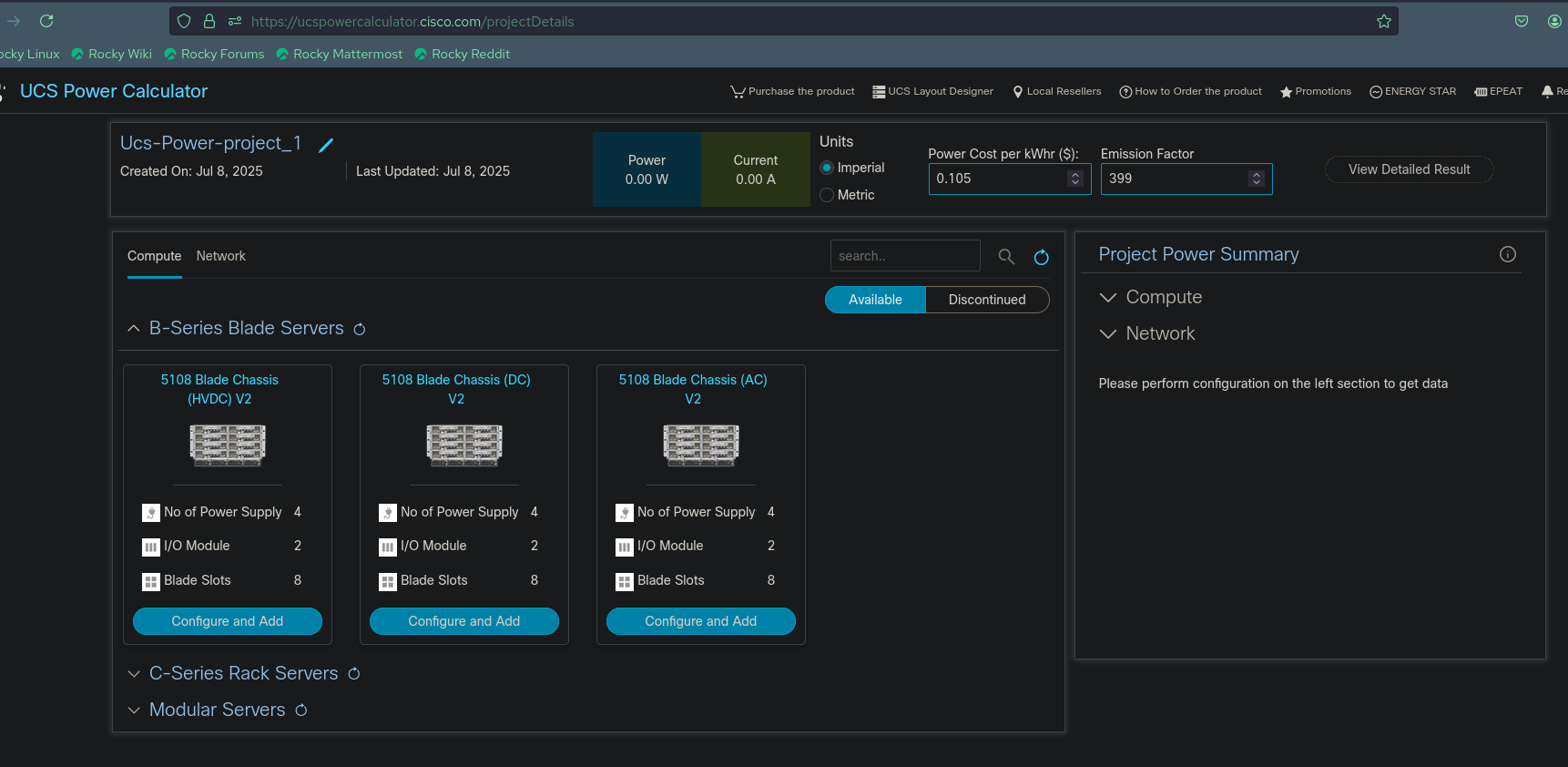The width and height of the screenshot is (1568, 767).
Task: Expand Network in Project Power Summary
Action: pyautogui.click(x=1108, y=334)
